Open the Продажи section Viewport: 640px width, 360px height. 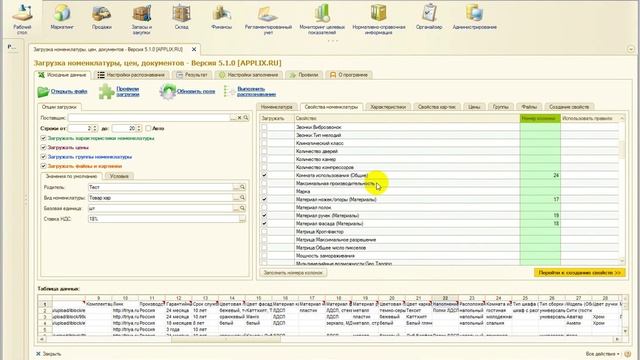[x=102, y=18]
